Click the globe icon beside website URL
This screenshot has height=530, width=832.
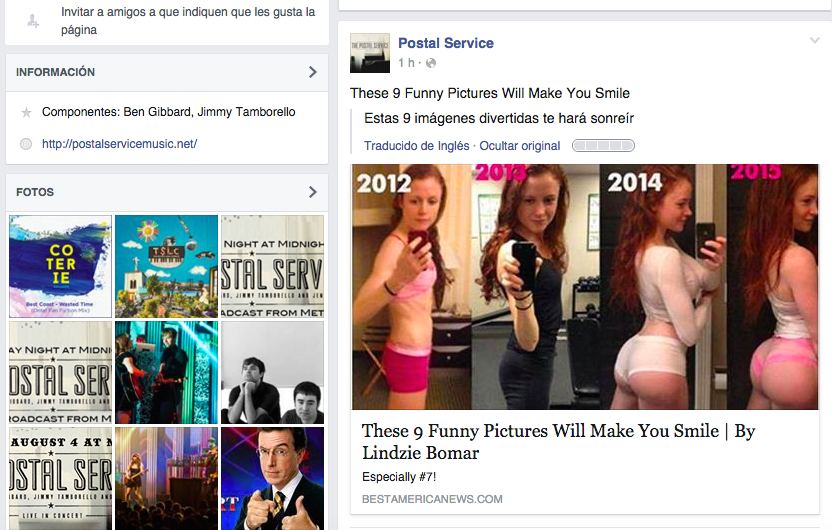click(26, 144)
